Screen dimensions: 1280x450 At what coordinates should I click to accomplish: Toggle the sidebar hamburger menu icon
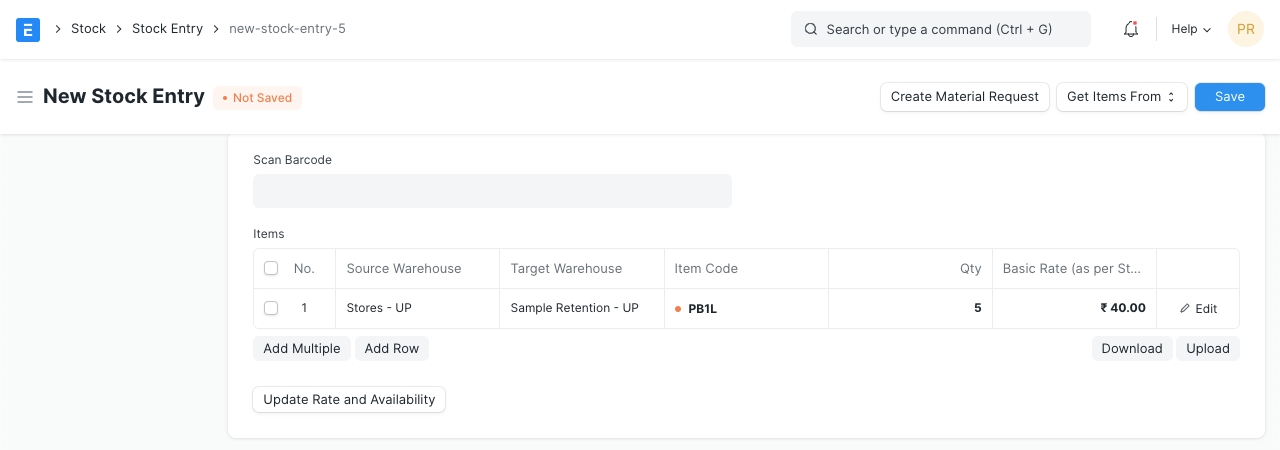25,97
